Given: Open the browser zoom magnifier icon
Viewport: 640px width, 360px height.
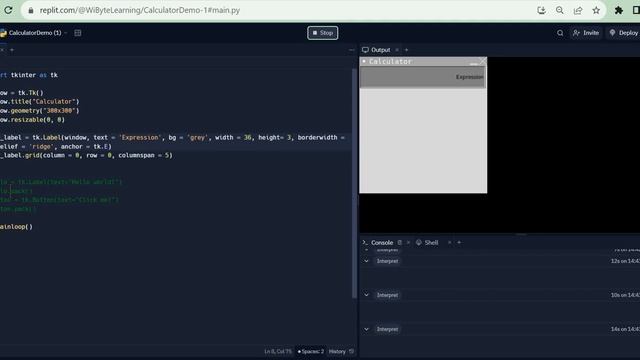Looking at the screenshot, I should pyautogui.click(x=560, y=10).
